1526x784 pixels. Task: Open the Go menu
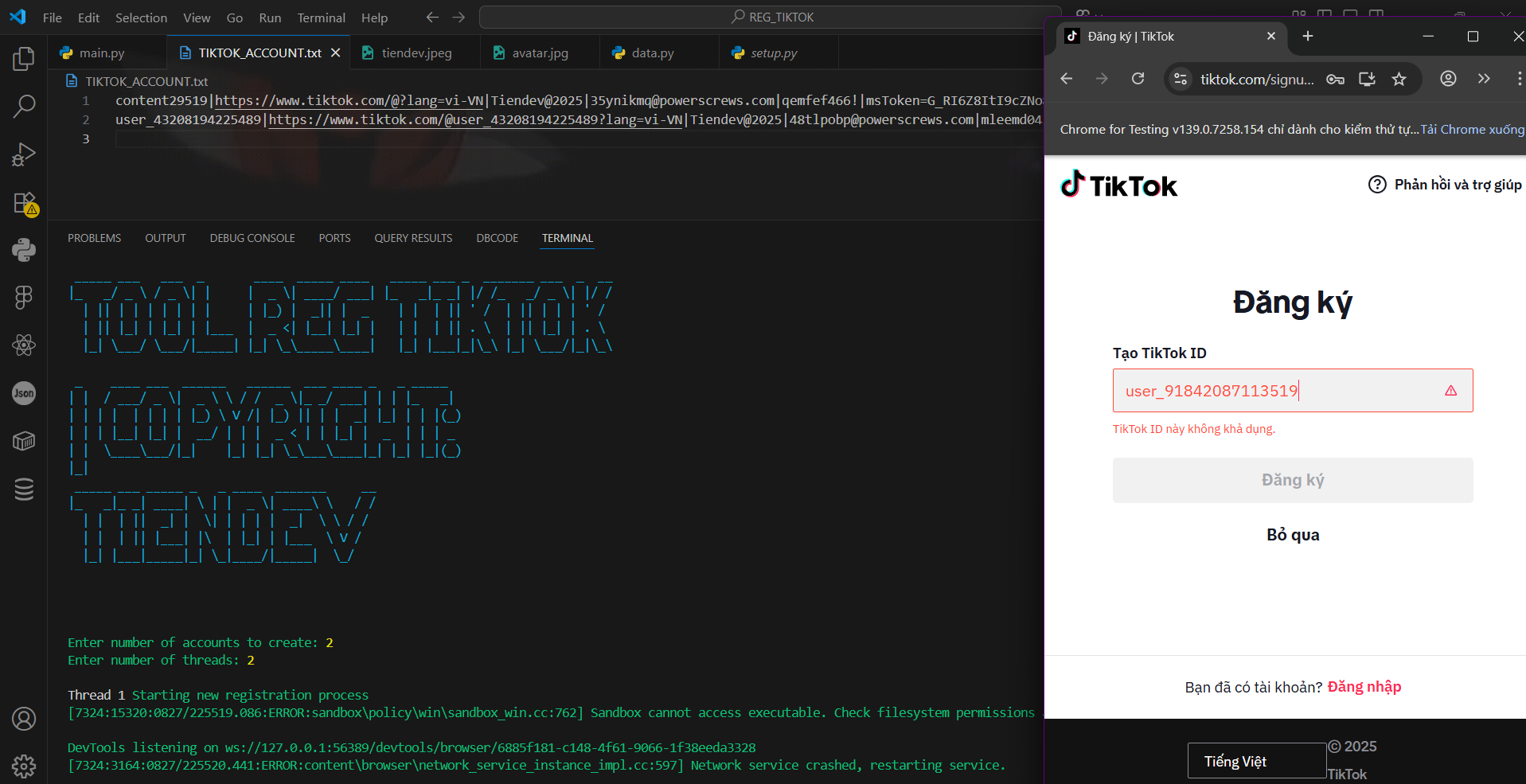(x=235, y=18)
